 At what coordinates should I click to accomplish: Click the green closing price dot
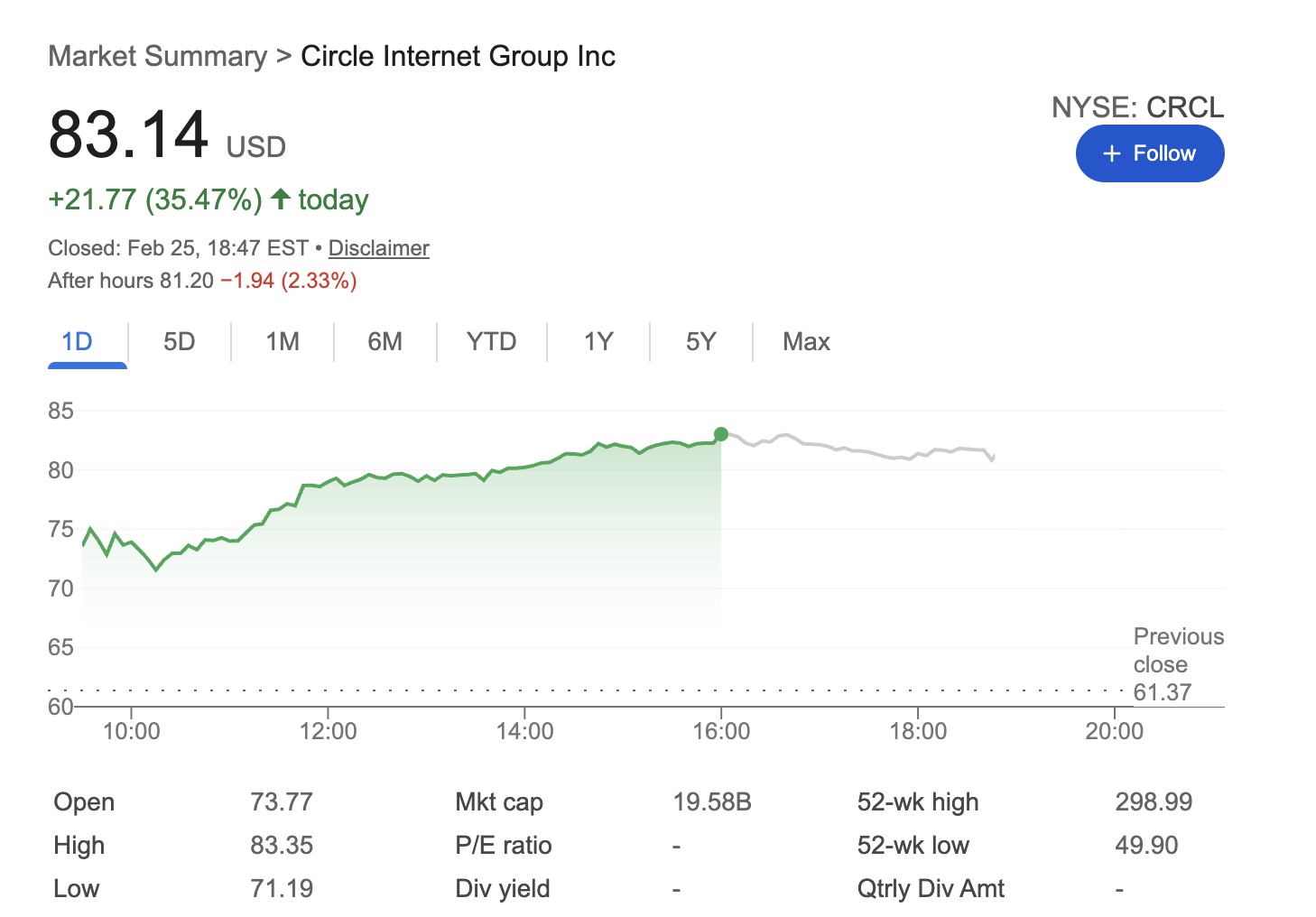click(720, 435)
